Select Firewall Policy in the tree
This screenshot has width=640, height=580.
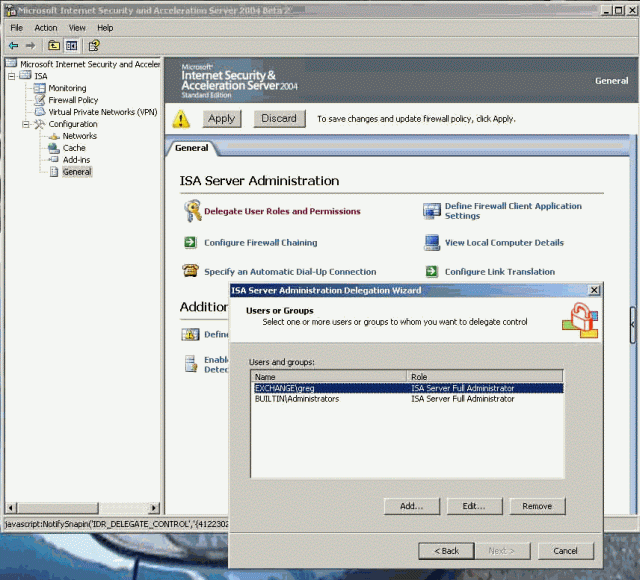point(73,100)
